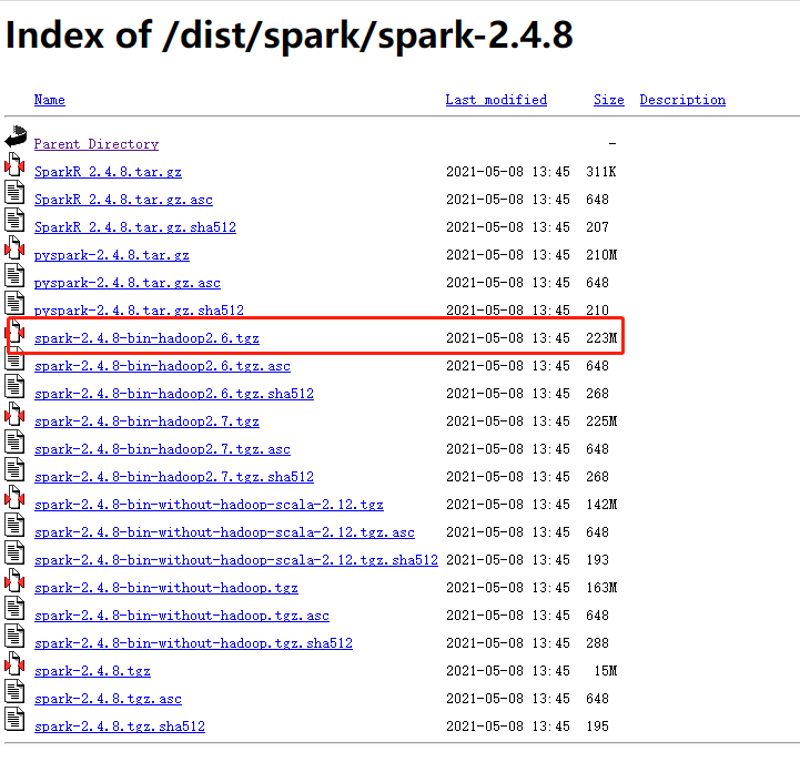The height and width of the screenshot is (772, 800).
Task: Click document icon beside without-hadoop-scala-2.12.tgz.sha512
Action: tap(15, 553)
